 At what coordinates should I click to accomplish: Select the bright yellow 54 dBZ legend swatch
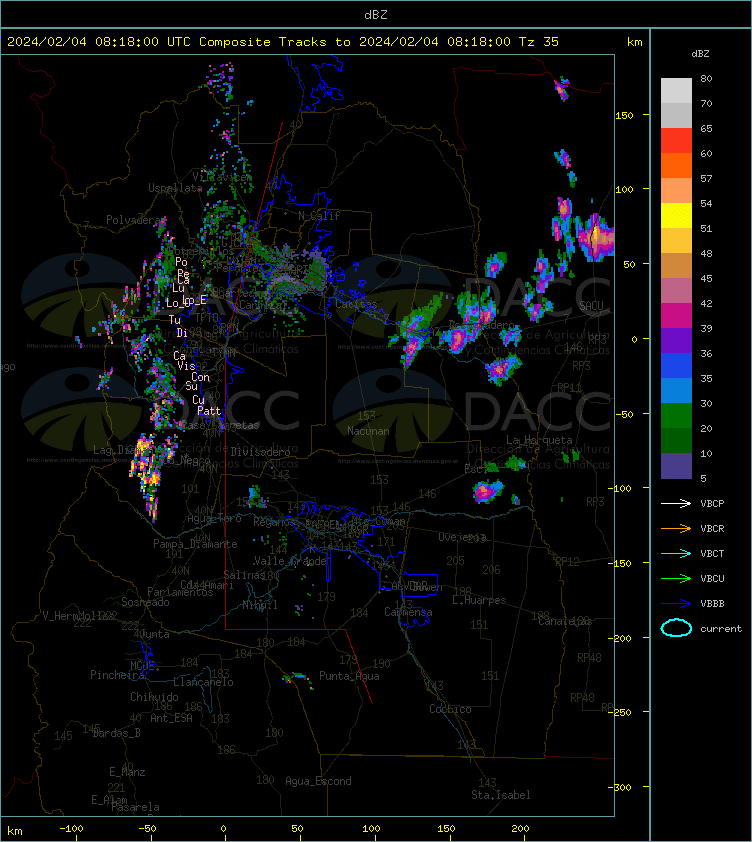[676, 215]
